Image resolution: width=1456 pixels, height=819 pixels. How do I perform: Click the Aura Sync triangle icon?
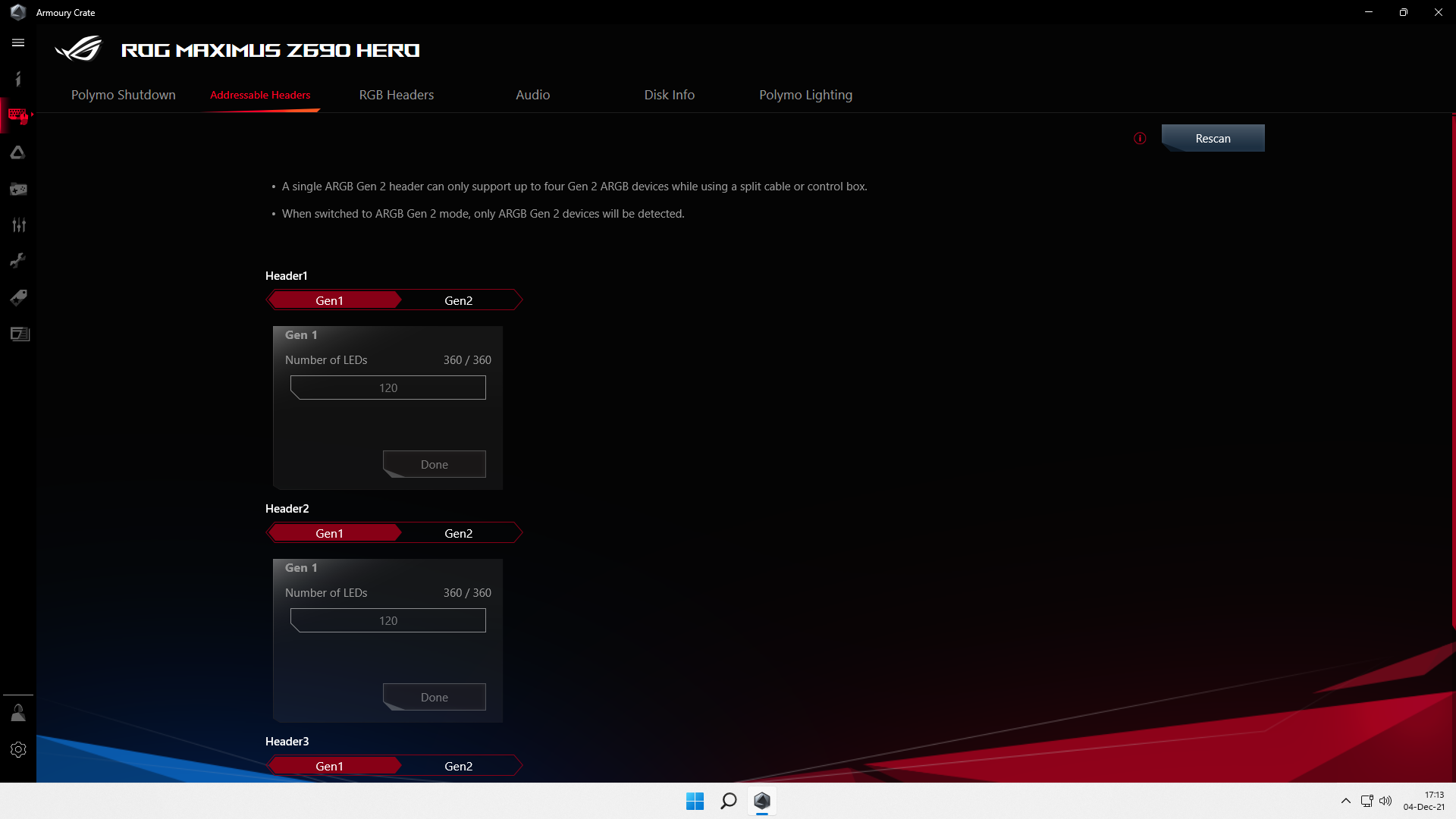click(18, 152)
